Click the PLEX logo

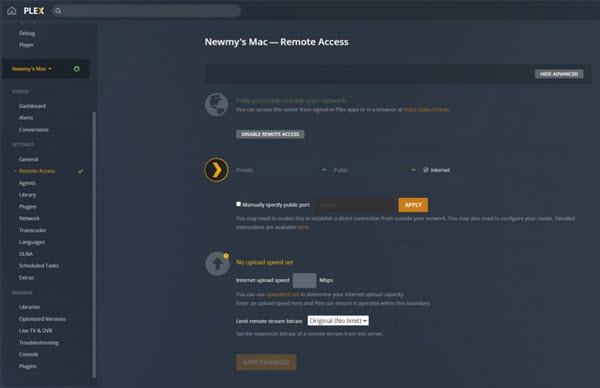(x=34, y=11)
